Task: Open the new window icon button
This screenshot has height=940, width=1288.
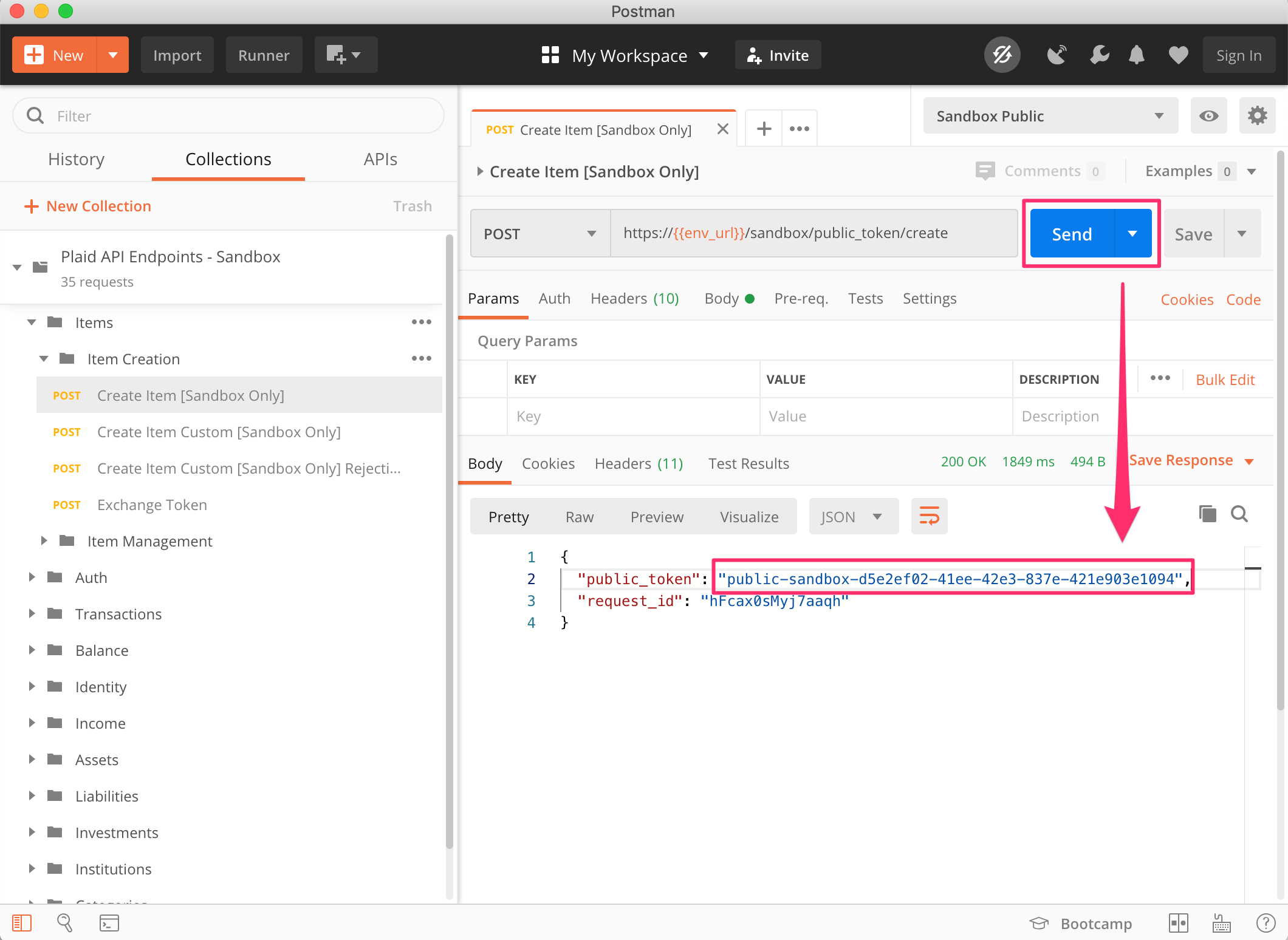Action: (x=346, y=55)
